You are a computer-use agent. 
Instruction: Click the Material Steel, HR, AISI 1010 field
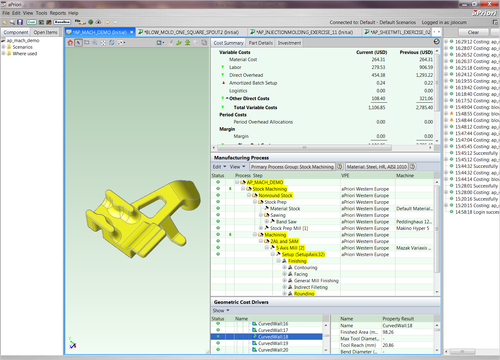click(x=377, y=167)
